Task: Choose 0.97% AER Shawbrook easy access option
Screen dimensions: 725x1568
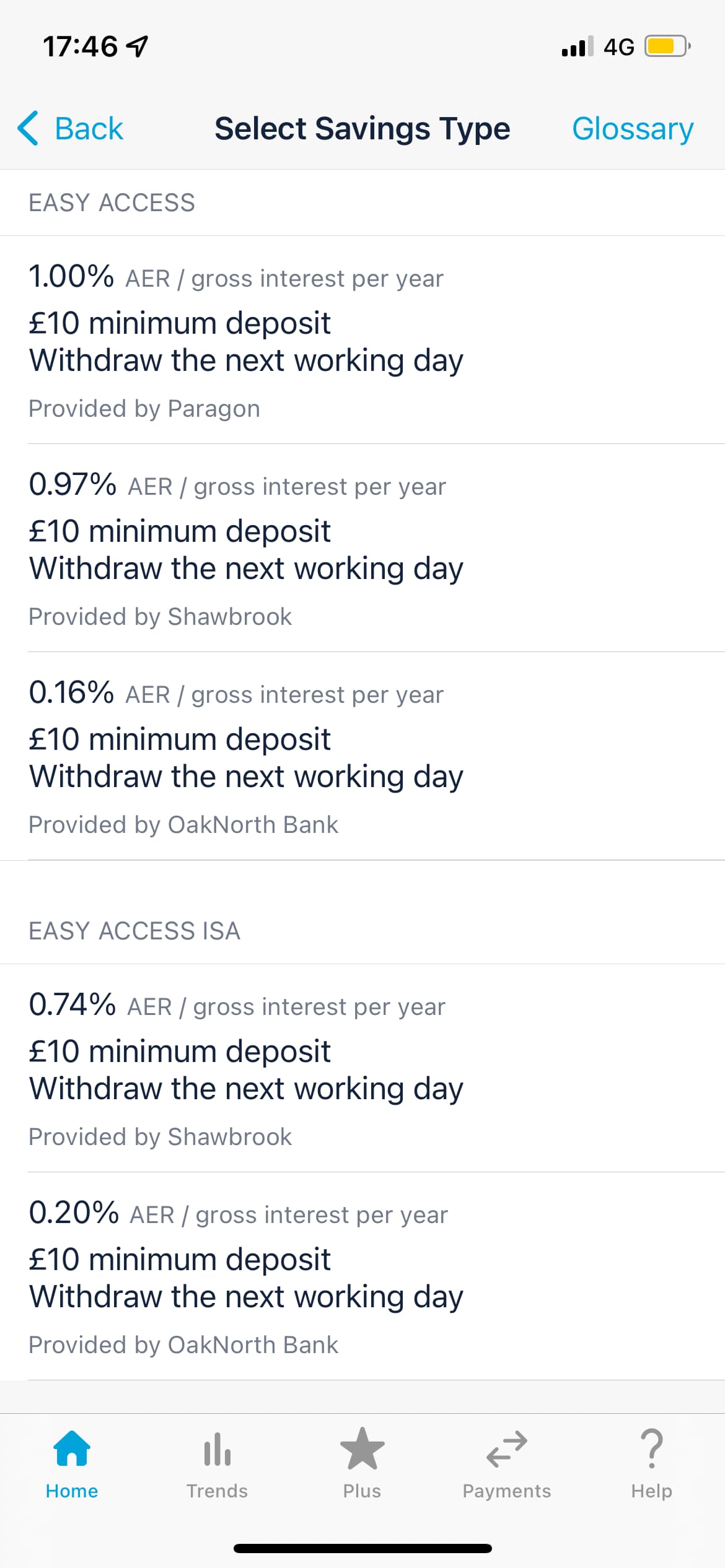Action: tap(362, 548)
